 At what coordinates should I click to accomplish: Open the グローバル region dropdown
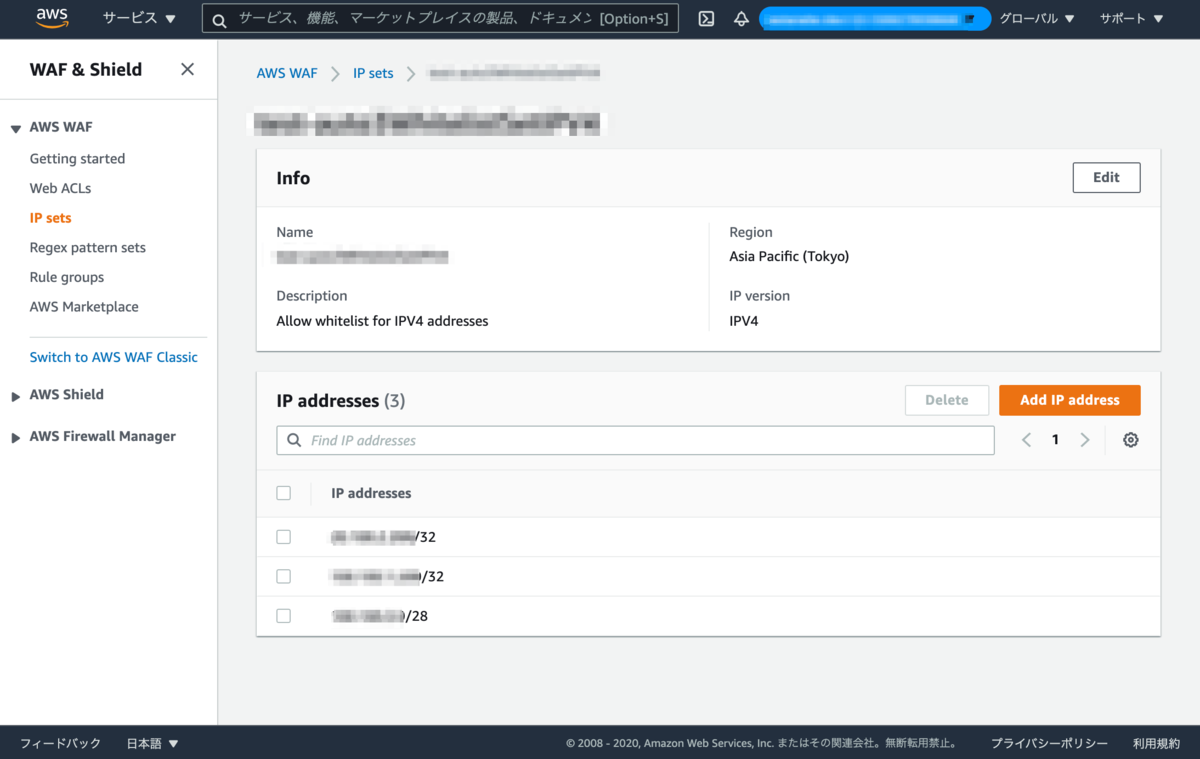click(x=1037, y=18)
